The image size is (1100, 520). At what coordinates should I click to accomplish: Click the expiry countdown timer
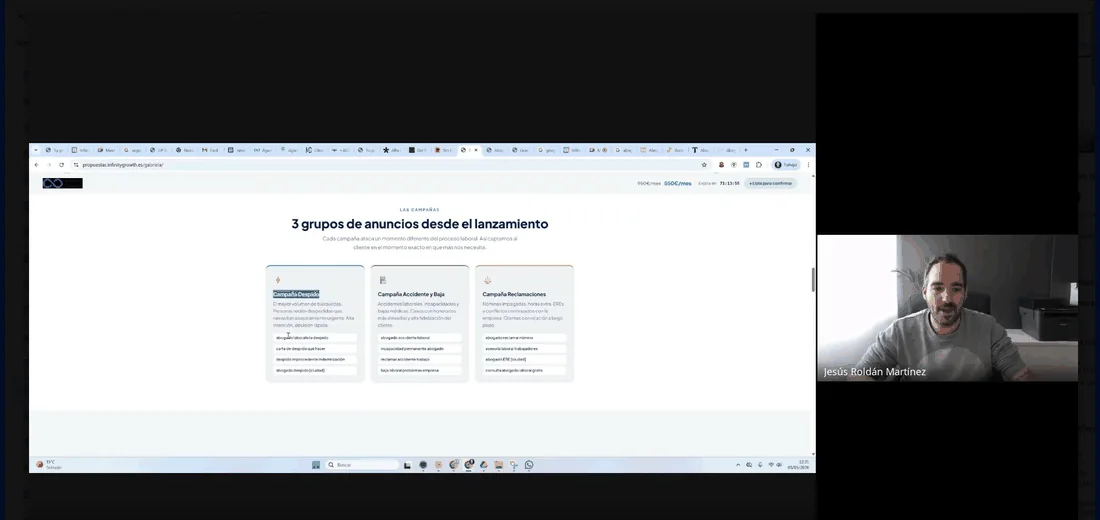730,183
